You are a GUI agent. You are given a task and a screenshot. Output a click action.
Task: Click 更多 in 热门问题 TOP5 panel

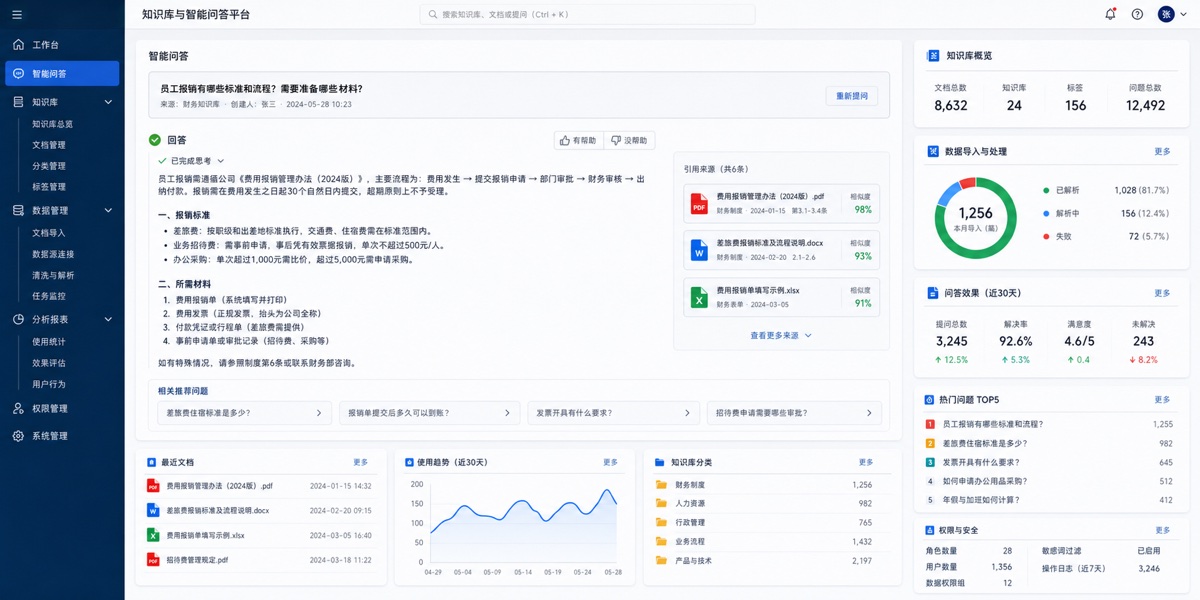pyautogui.click(x=1162, y=400)
